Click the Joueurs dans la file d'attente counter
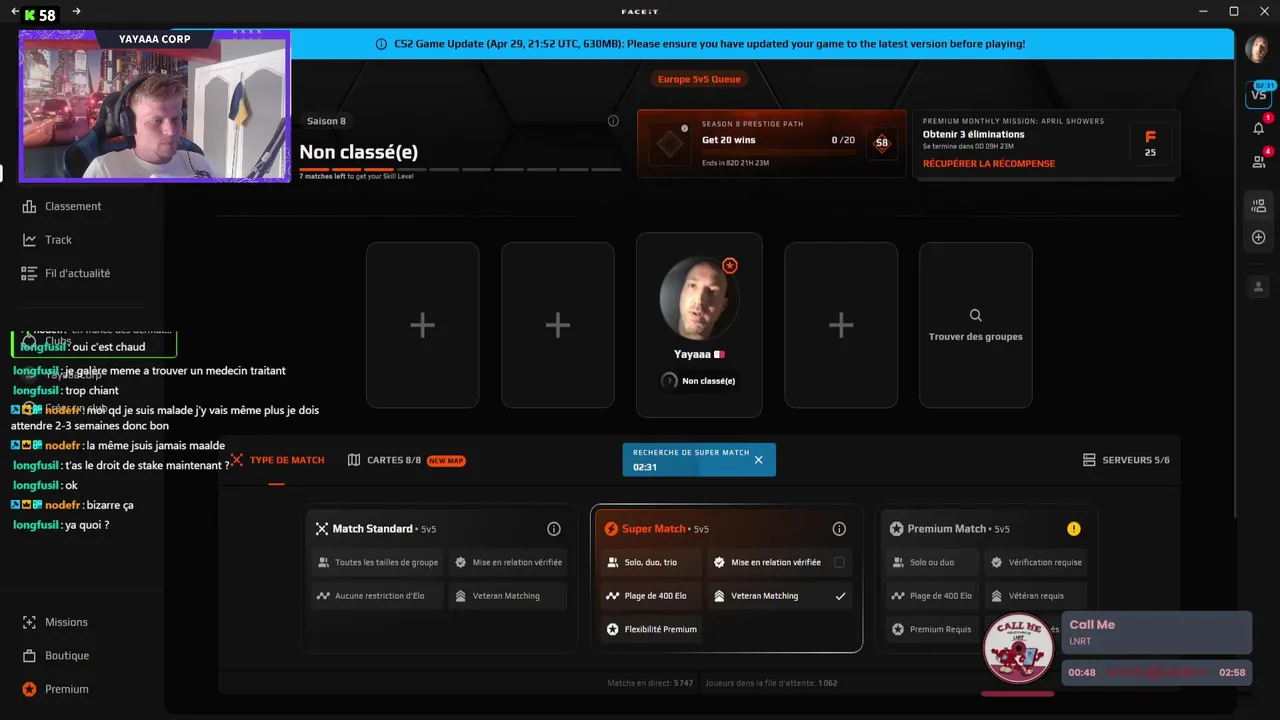Screen dimensions: 1280x720 (x=771, y=683)
